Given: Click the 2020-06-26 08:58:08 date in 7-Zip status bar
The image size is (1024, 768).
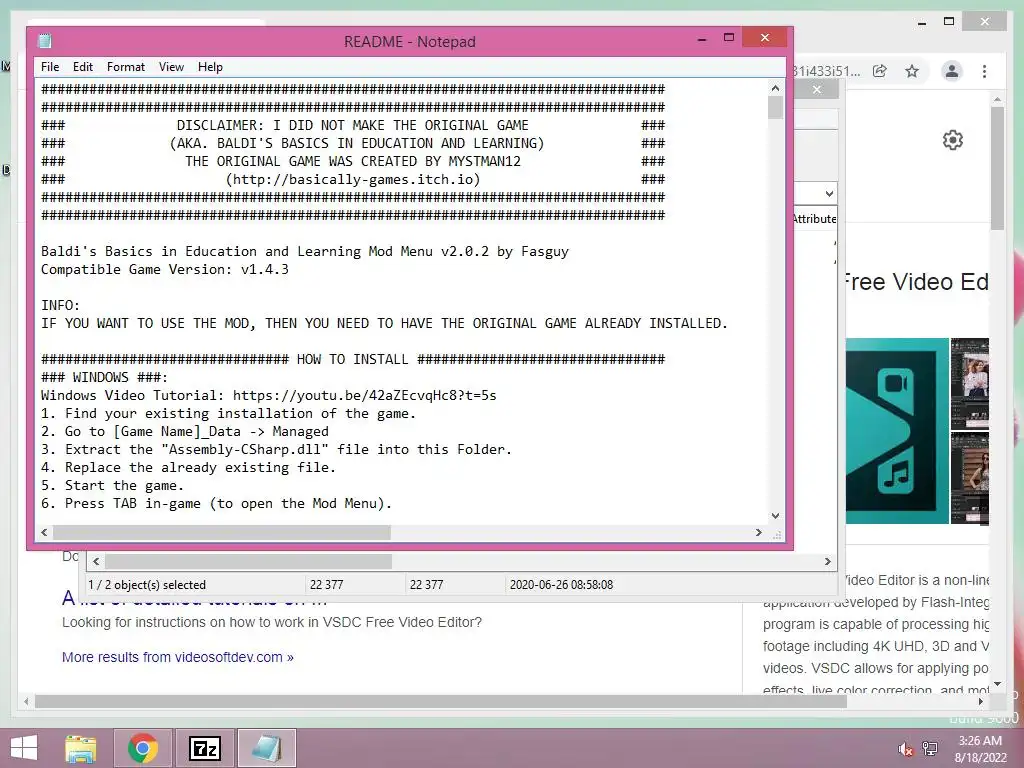Looking at the screenshot, I should (x=561, y=584).
